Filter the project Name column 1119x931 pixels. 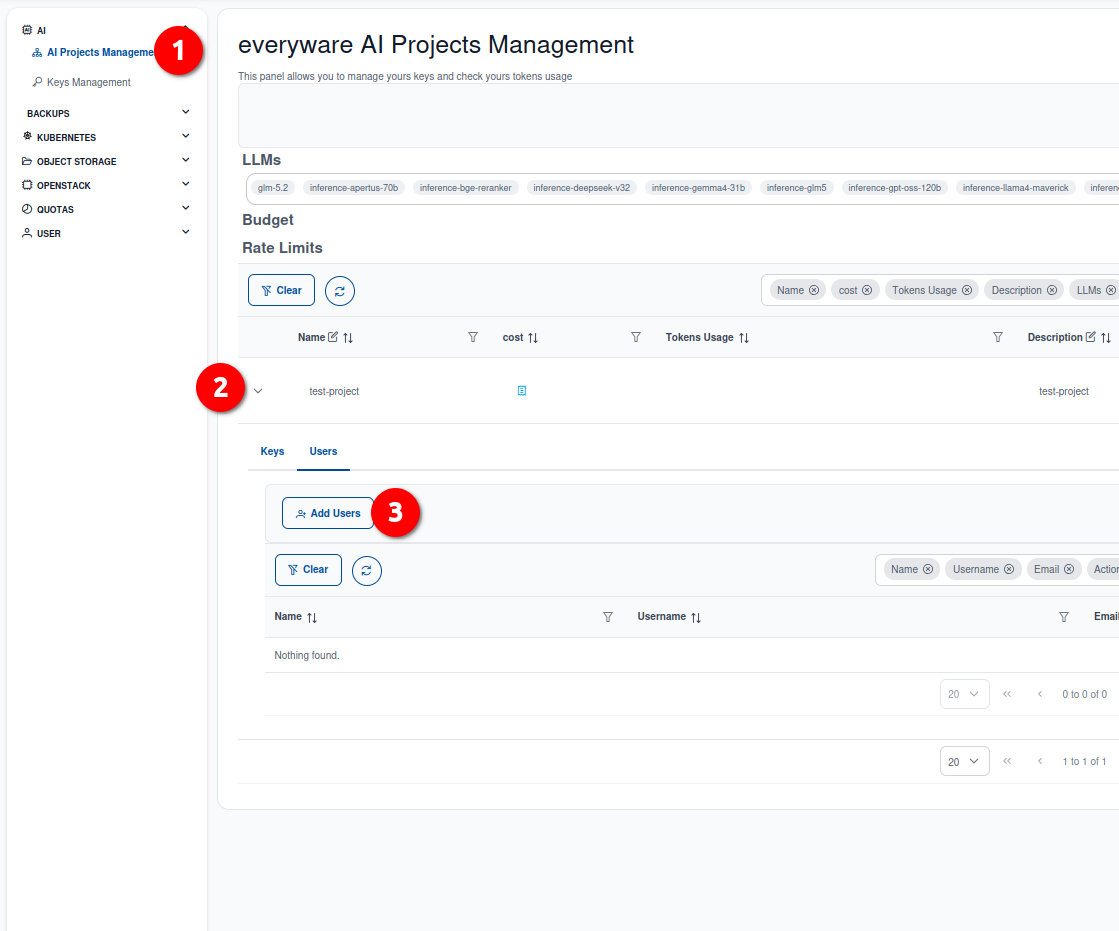click(x=472, y=337)
